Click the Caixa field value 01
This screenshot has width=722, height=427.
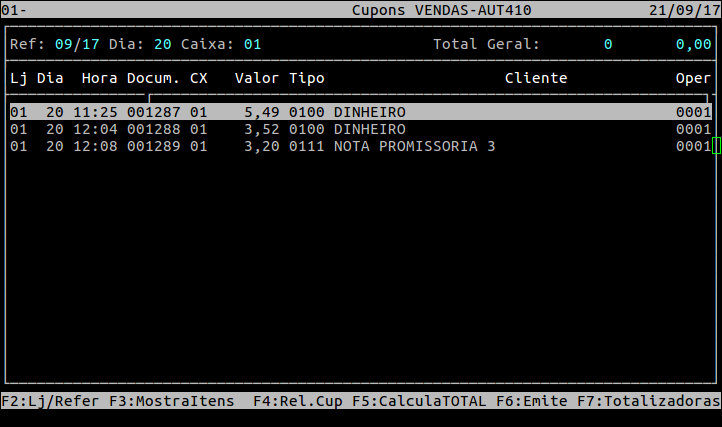coord(252,45)
